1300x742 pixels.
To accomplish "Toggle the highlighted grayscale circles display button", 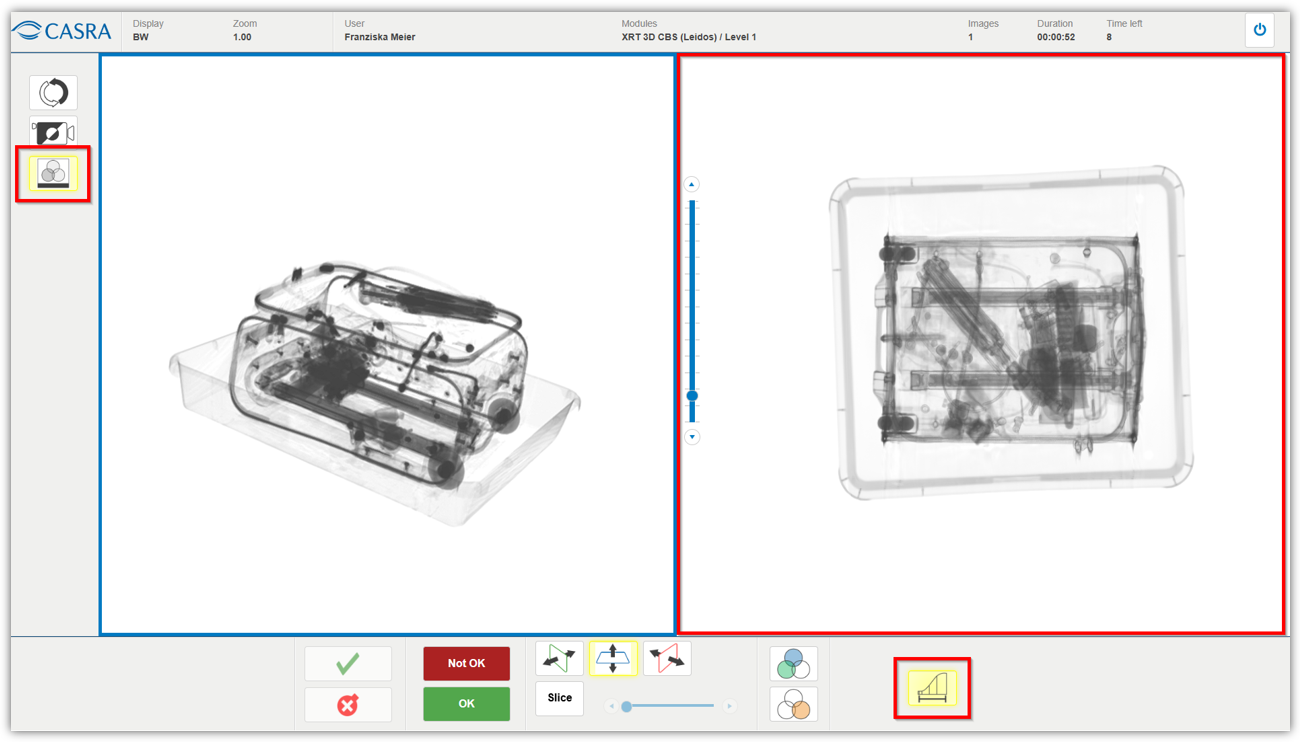I will 53,174.
